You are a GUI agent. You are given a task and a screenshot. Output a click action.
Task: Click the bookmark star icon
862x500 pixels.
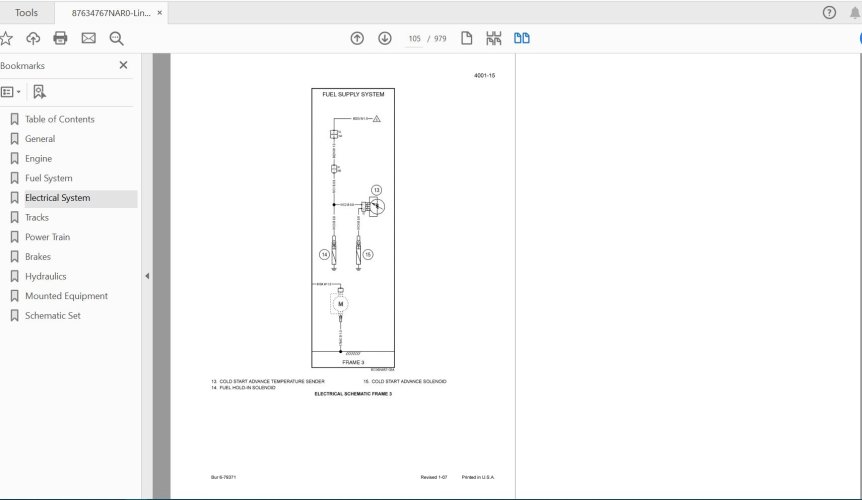coord(6,38)
